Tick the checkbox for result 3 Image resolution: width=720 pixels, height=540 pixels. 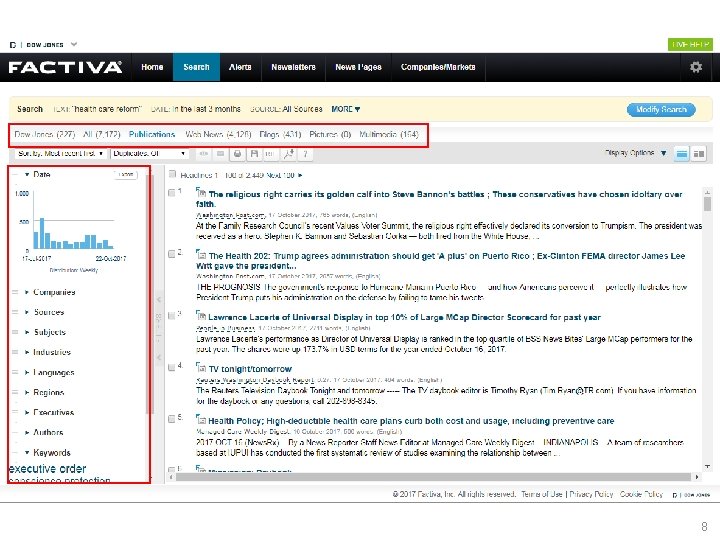[x=172, y=315]
